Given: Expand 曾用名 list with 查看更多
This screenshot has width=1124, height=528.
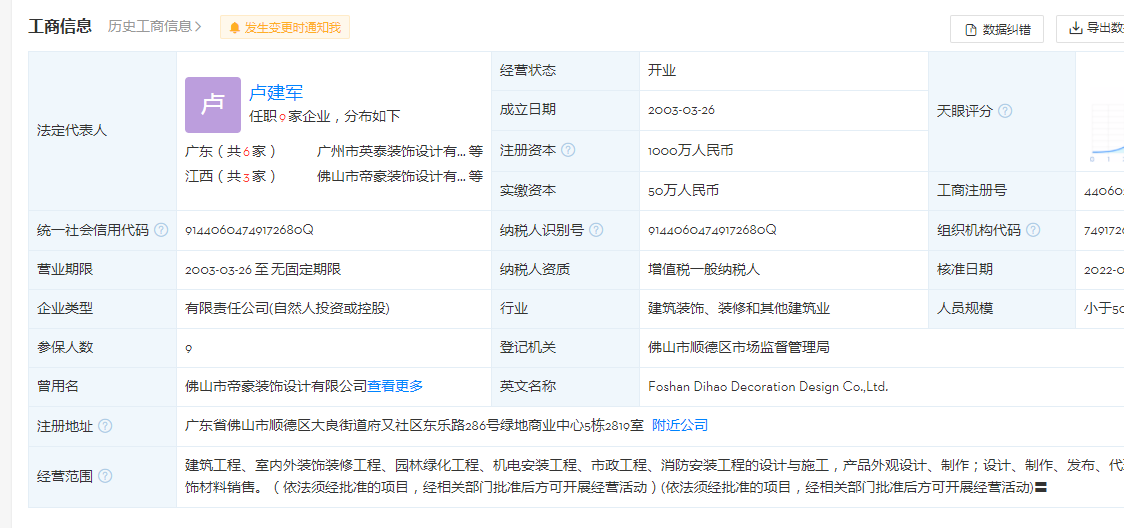Looking at the screenshot, I should [395, 386].
